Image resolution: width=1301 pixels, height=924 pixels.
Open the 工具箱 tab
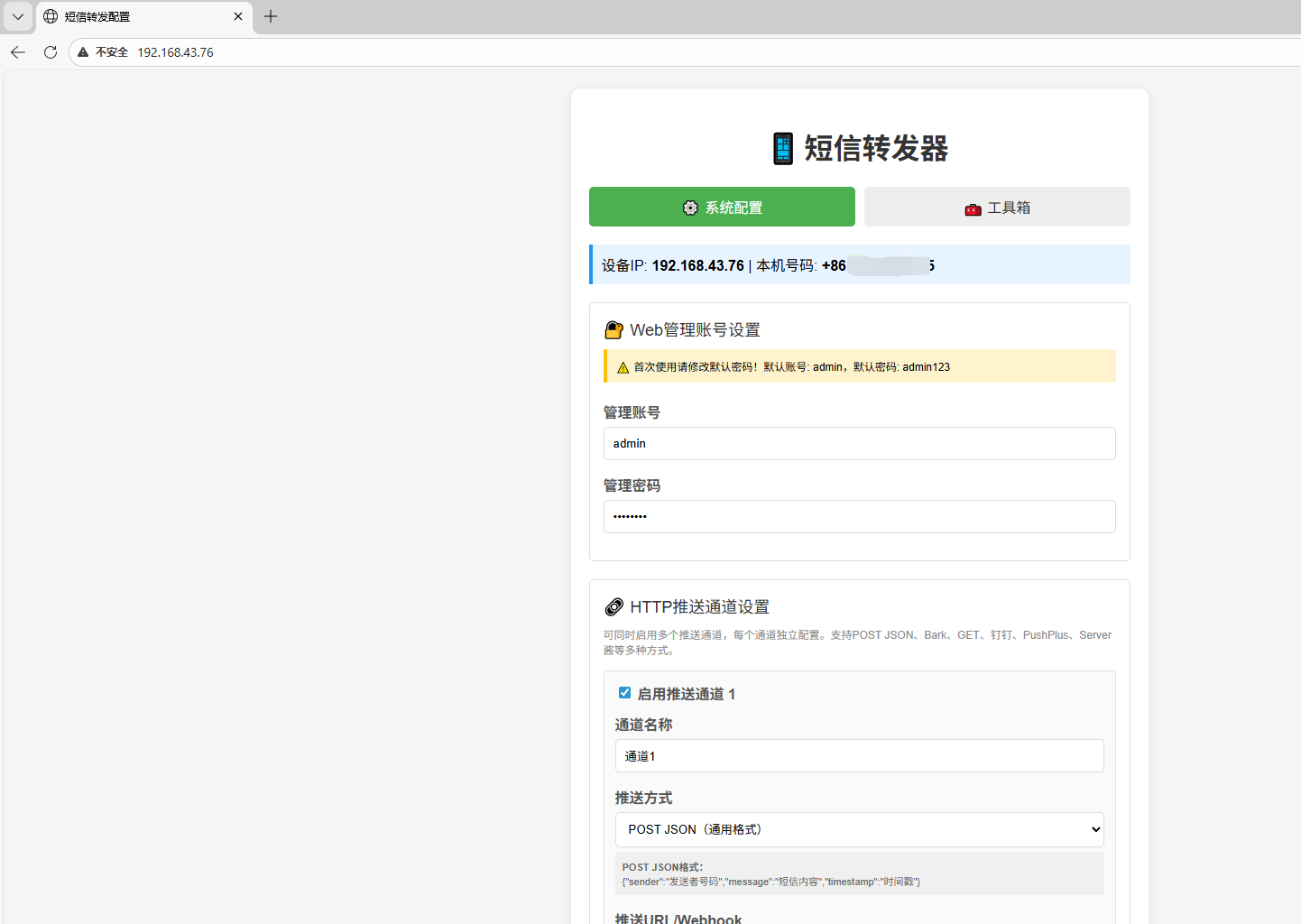click(x=997, y=207)
